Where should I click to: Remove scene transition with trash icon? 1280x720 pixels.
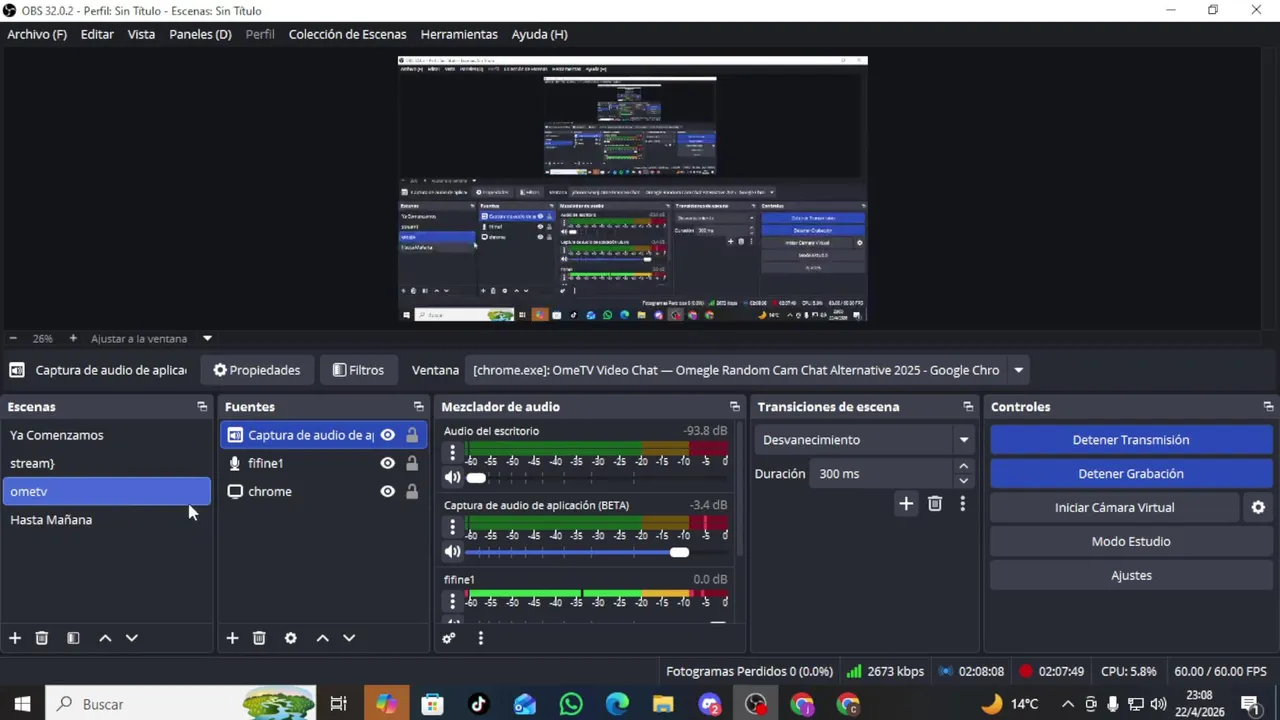pyautogui.click(x=935, y=504)
